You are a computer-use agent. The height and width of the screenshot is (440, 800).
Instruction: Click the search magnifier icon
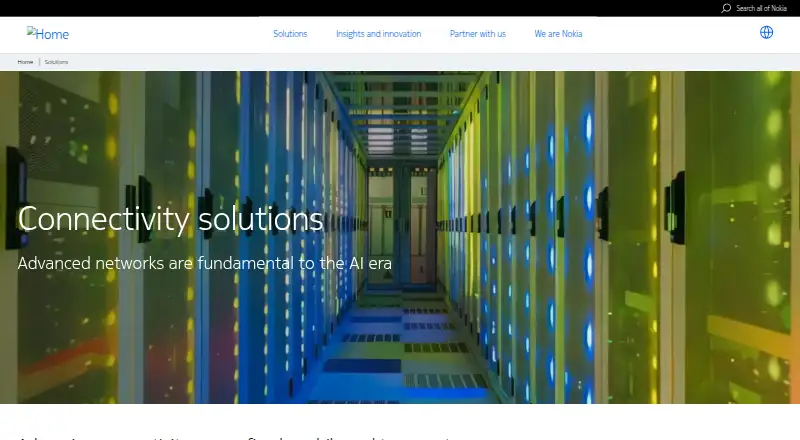click(x=726, y=8)
